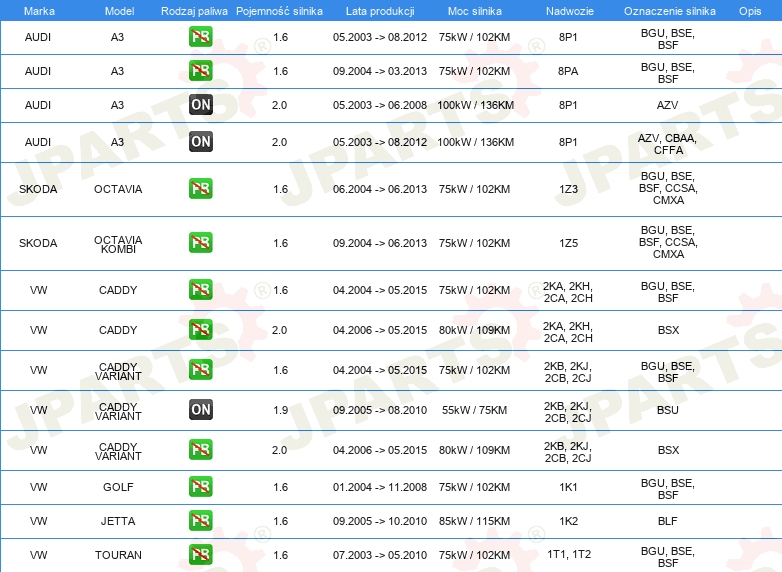Click the Nadwozie column header

[570, 11]
